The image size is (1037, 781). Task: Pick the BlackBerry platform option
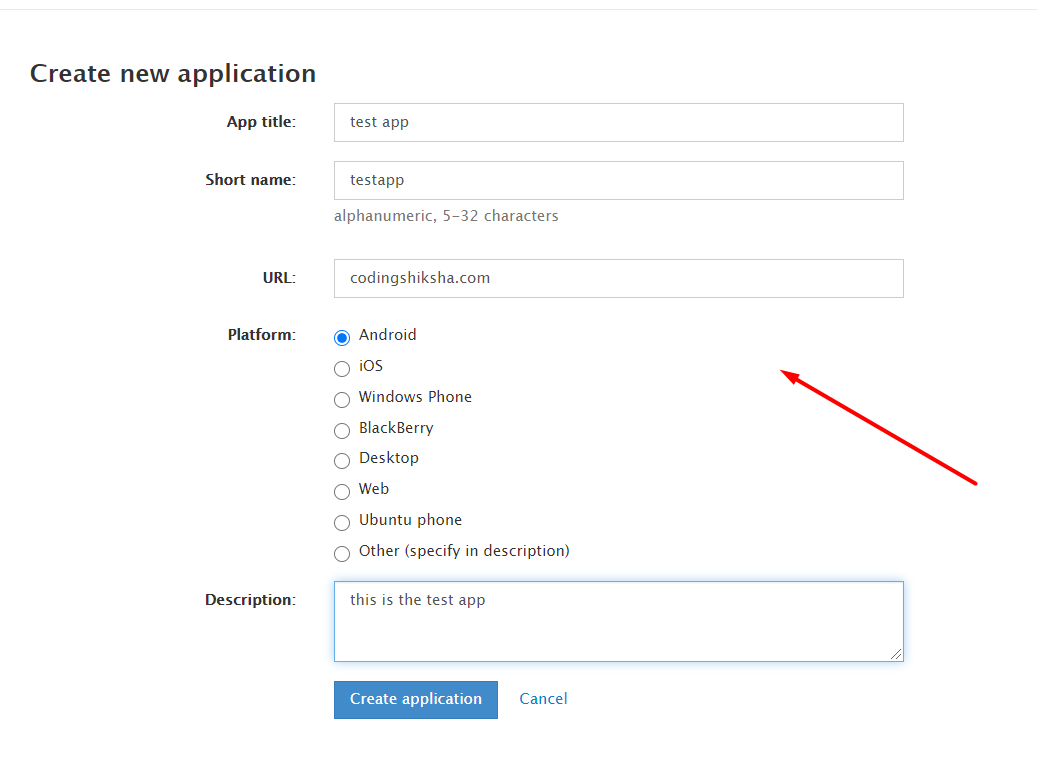[342, 430]
